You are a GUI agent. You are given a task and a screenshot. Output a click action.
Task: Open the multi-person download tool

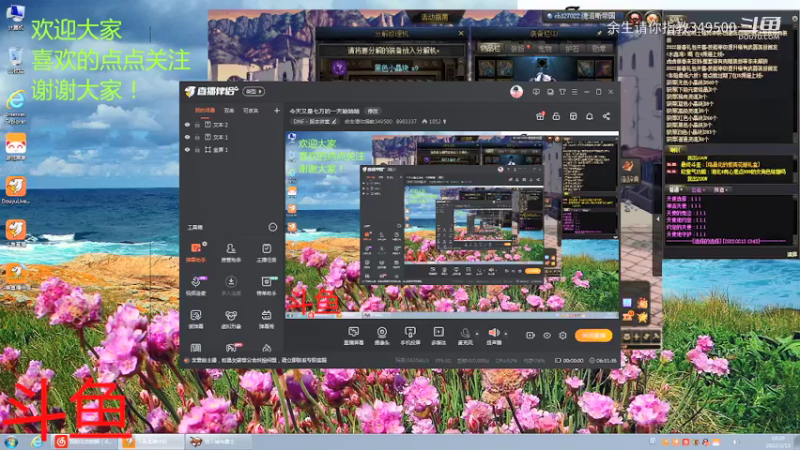pyautogui.click(x=231, y=286)
